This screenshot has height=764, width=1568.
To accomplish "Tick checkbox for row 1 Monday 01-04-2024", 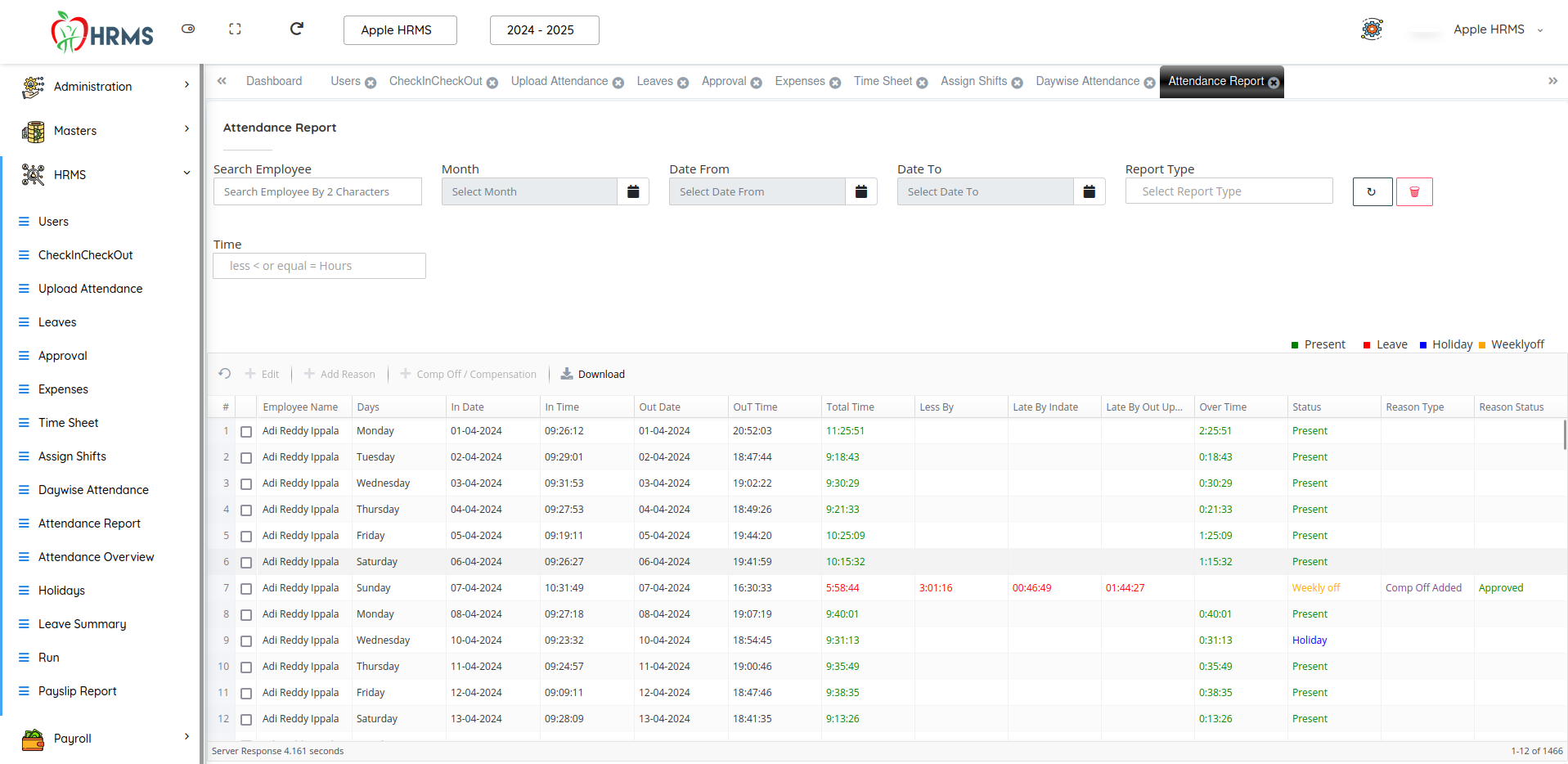I will (246, 431).
